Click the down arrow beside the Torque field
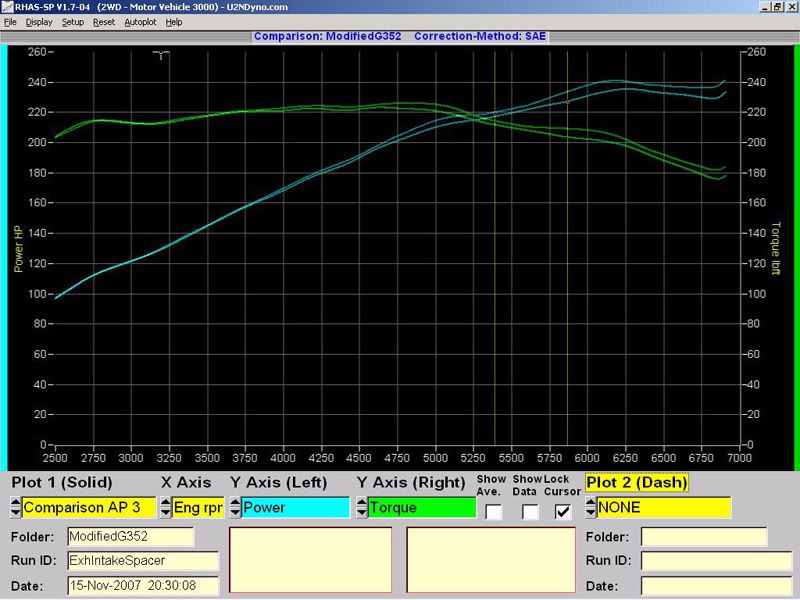800x600 pixels. coord(361,512)
